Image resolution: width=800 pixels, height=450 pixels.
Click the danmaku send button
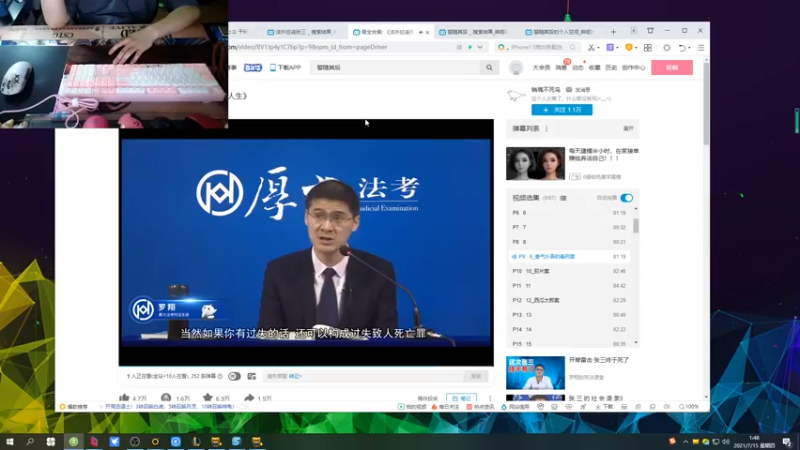coord(476,377)
